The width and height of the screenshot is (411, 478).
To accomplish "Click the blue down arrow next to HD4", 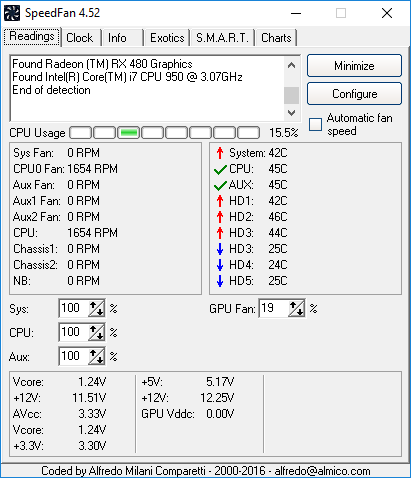I will 220,265.
